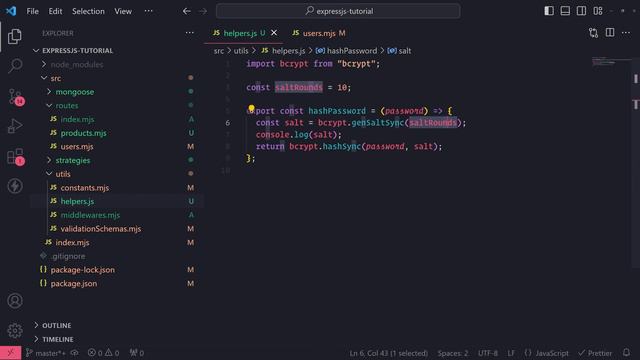The image size is (640, 360).
Task: Open the Extensions view
Action: (16, 156)
